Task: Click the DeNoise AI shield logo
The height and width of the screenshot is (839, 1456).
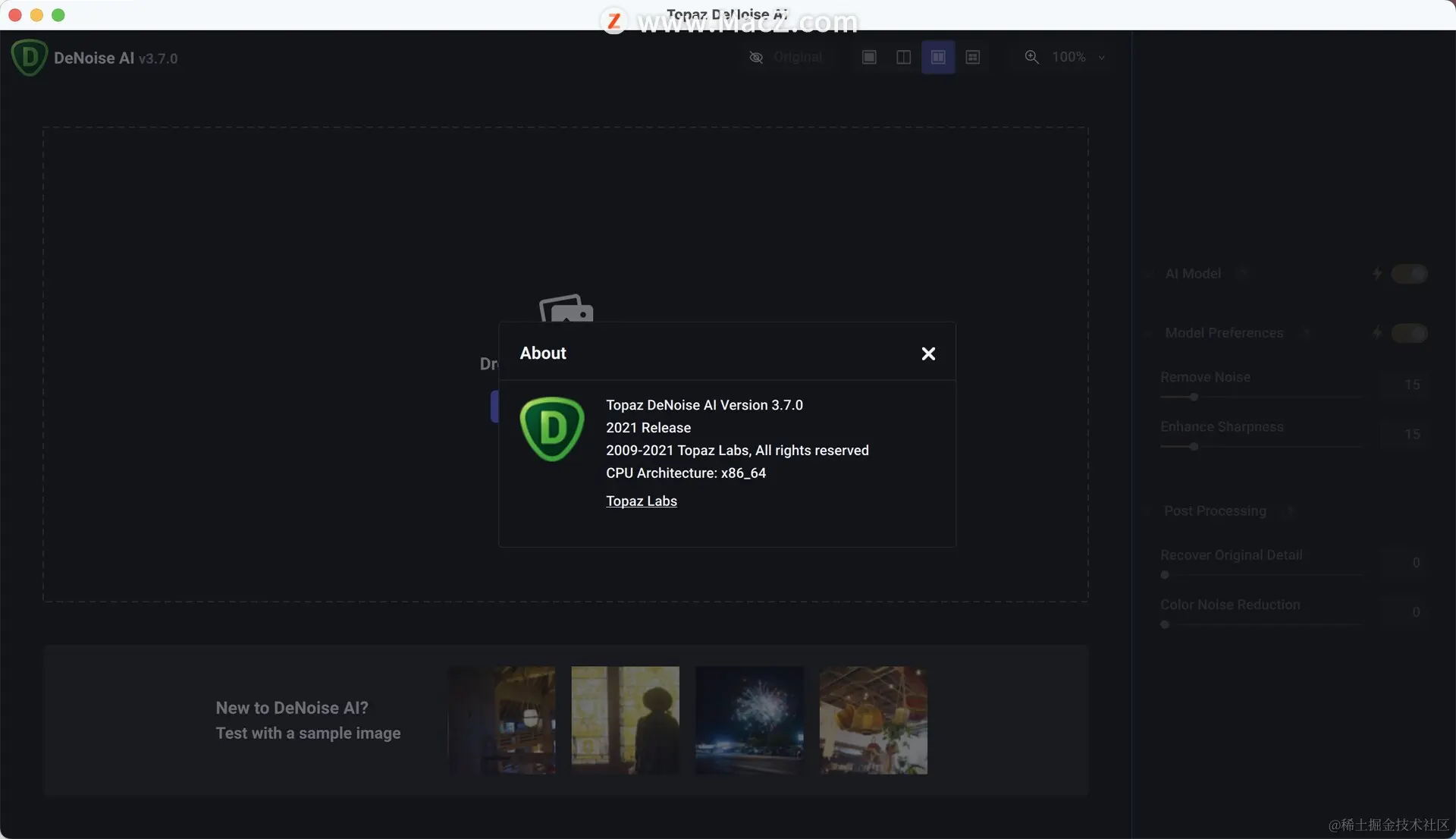Action: click(29, 58)
